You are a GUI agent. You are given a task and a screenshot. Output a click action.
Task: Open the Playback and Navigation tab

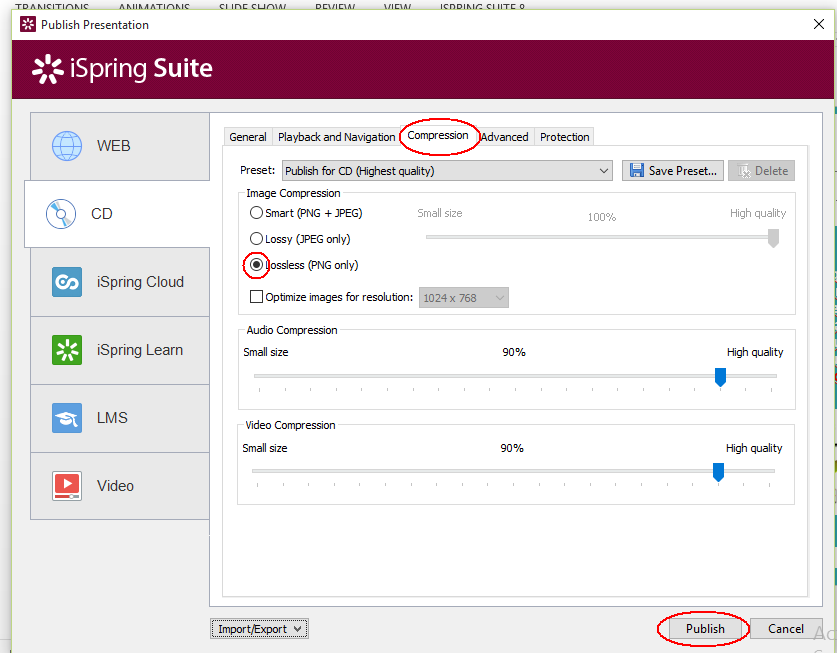tap(336, 137)
